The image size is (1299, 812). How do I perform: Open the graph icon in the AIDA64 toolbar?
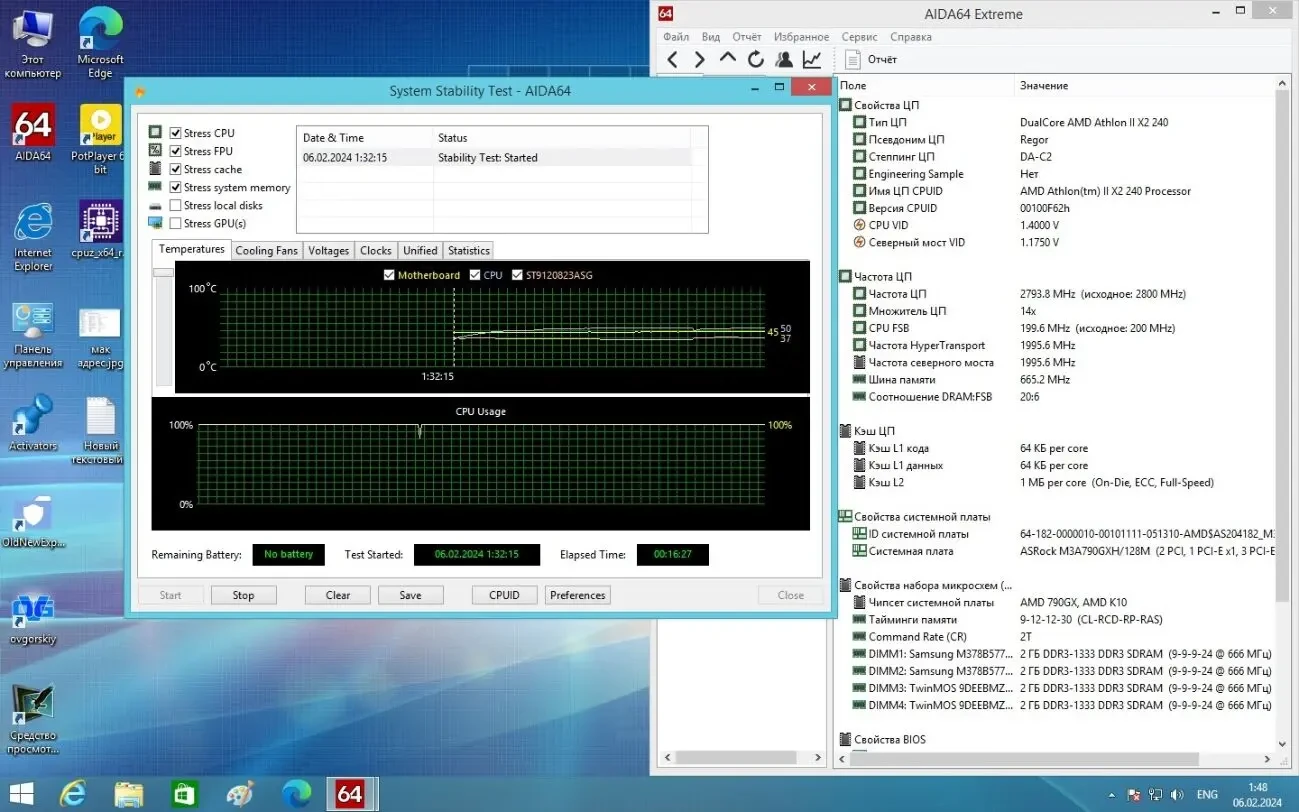coord(811,59)
